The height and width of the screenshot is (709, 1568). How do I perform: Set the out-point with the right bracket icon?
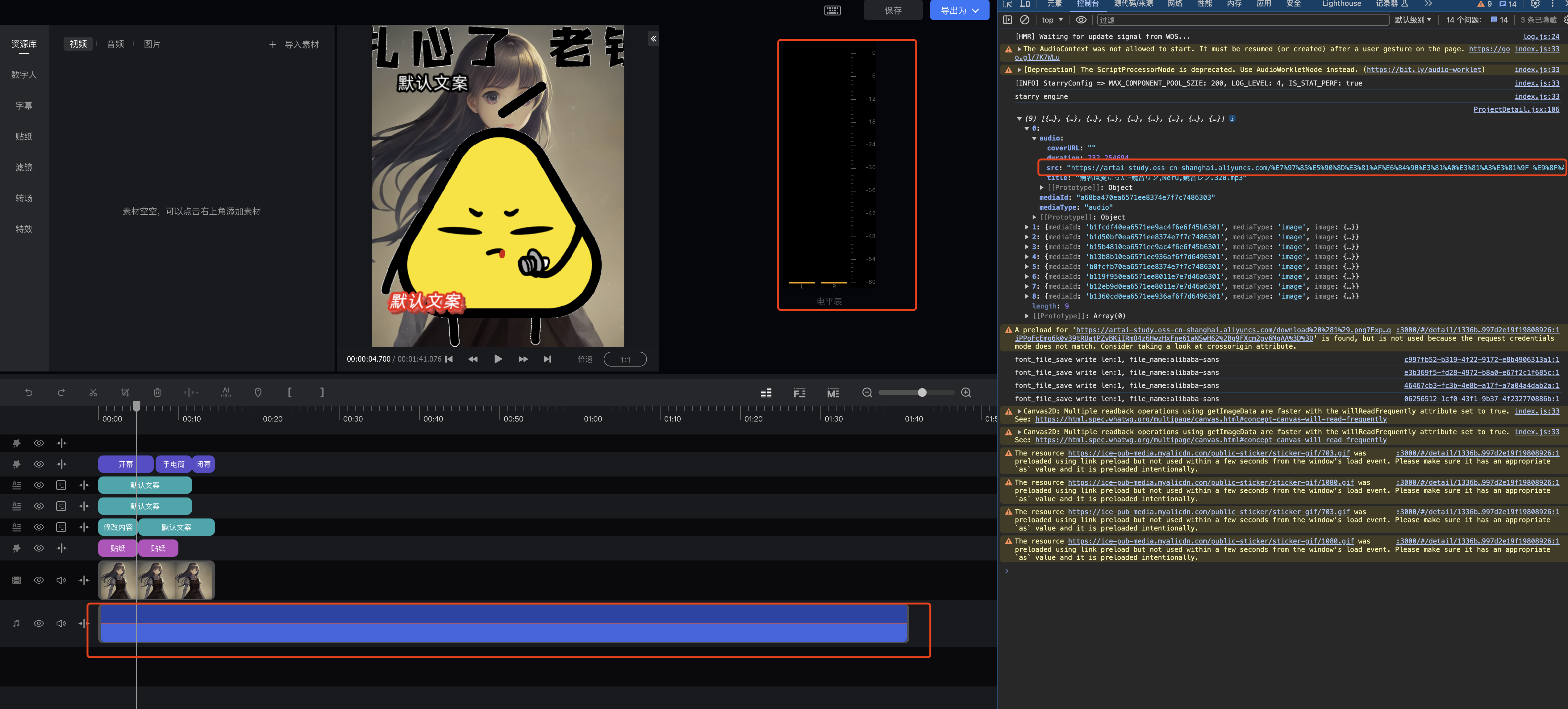[322, 393]
